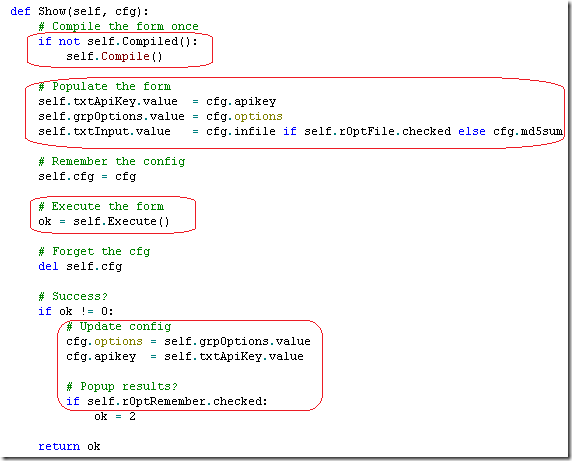Click the red Compile method call
The width and height of the screenshot is (572, 461).
coord(125,56)
